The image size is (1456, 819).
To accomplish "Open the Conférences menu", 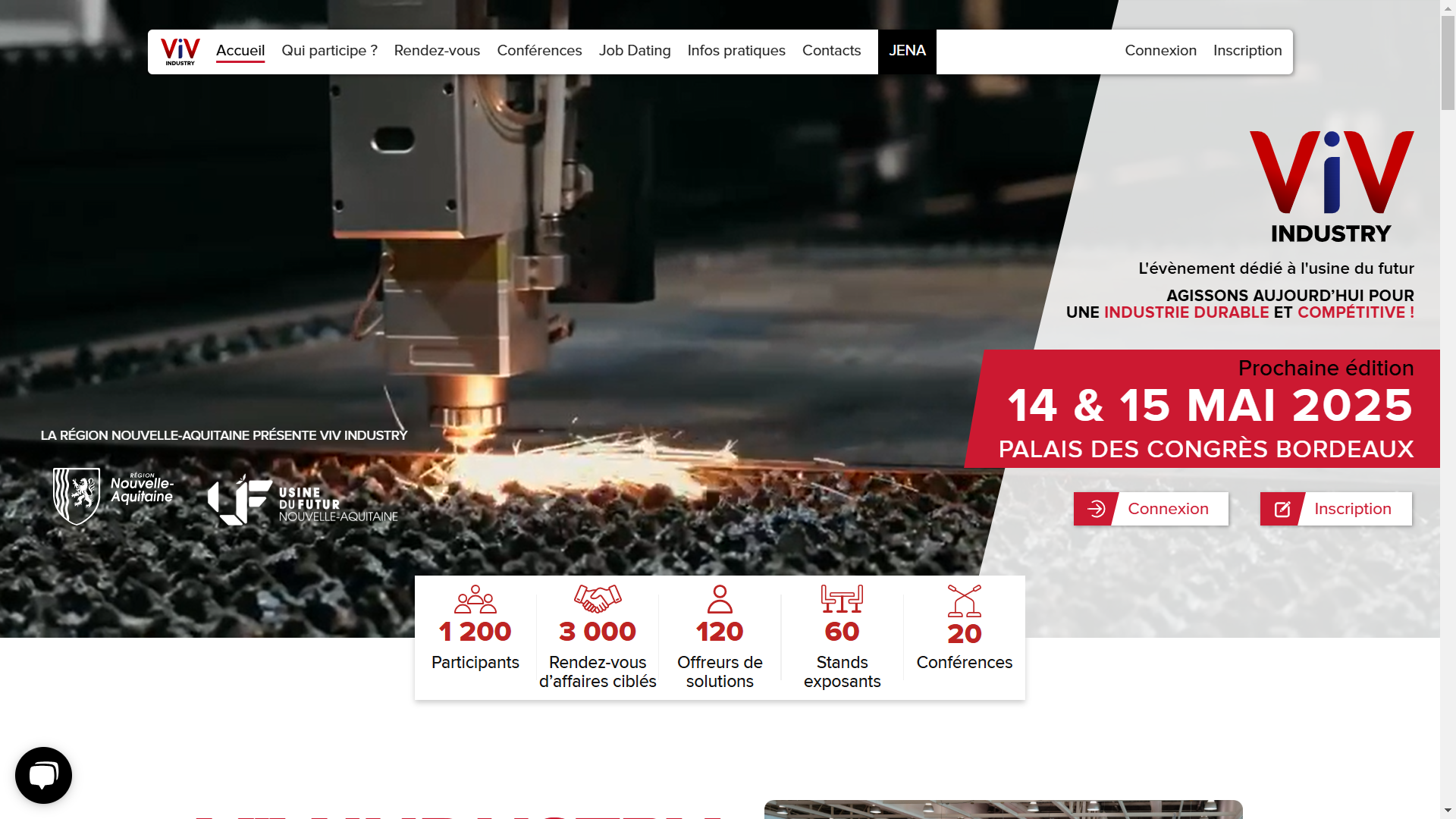I will point(539,51).
